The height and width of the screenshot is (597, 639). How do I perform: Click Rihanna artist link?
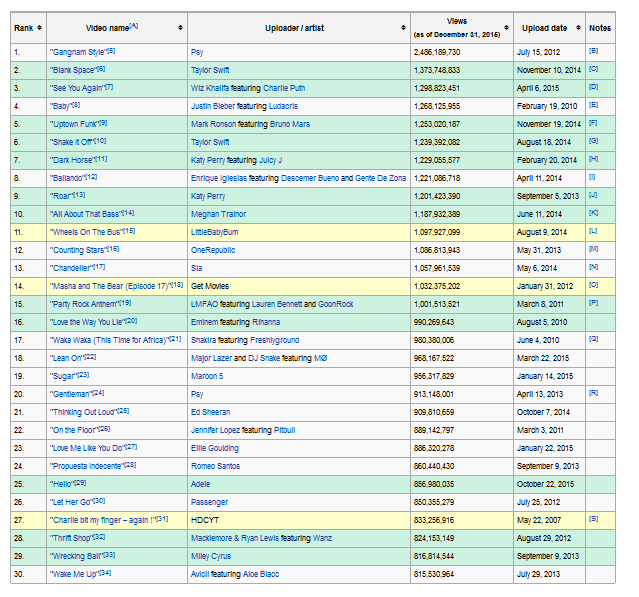click(x=266, y=322)
